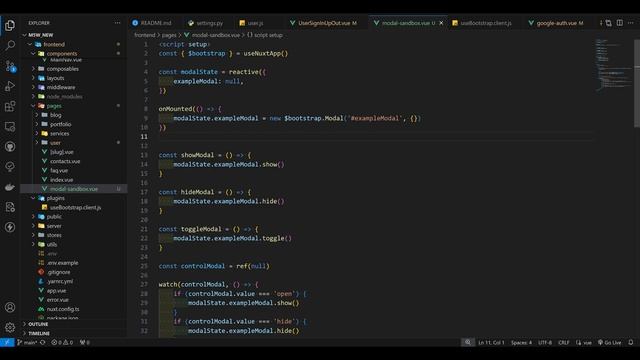Click the remote window indicator in status bar
Screen dimensions: 640x360
pyautogui.click(x=7, y=342)
